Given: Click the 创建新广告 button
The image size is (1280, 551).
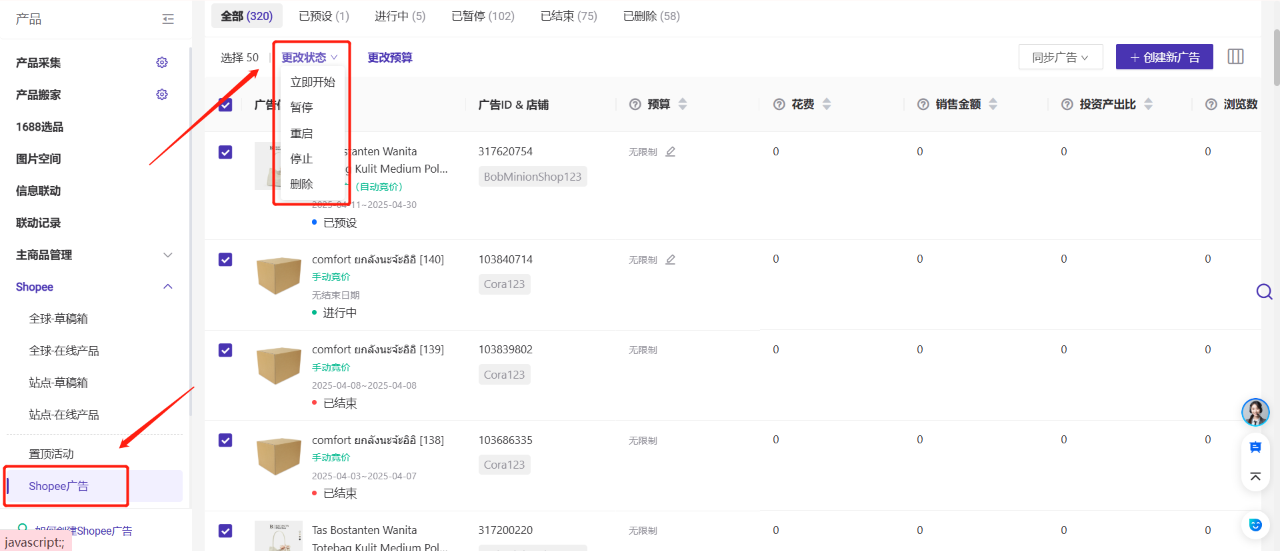Looking at the screenshot, I should (x=1164, y=57).
